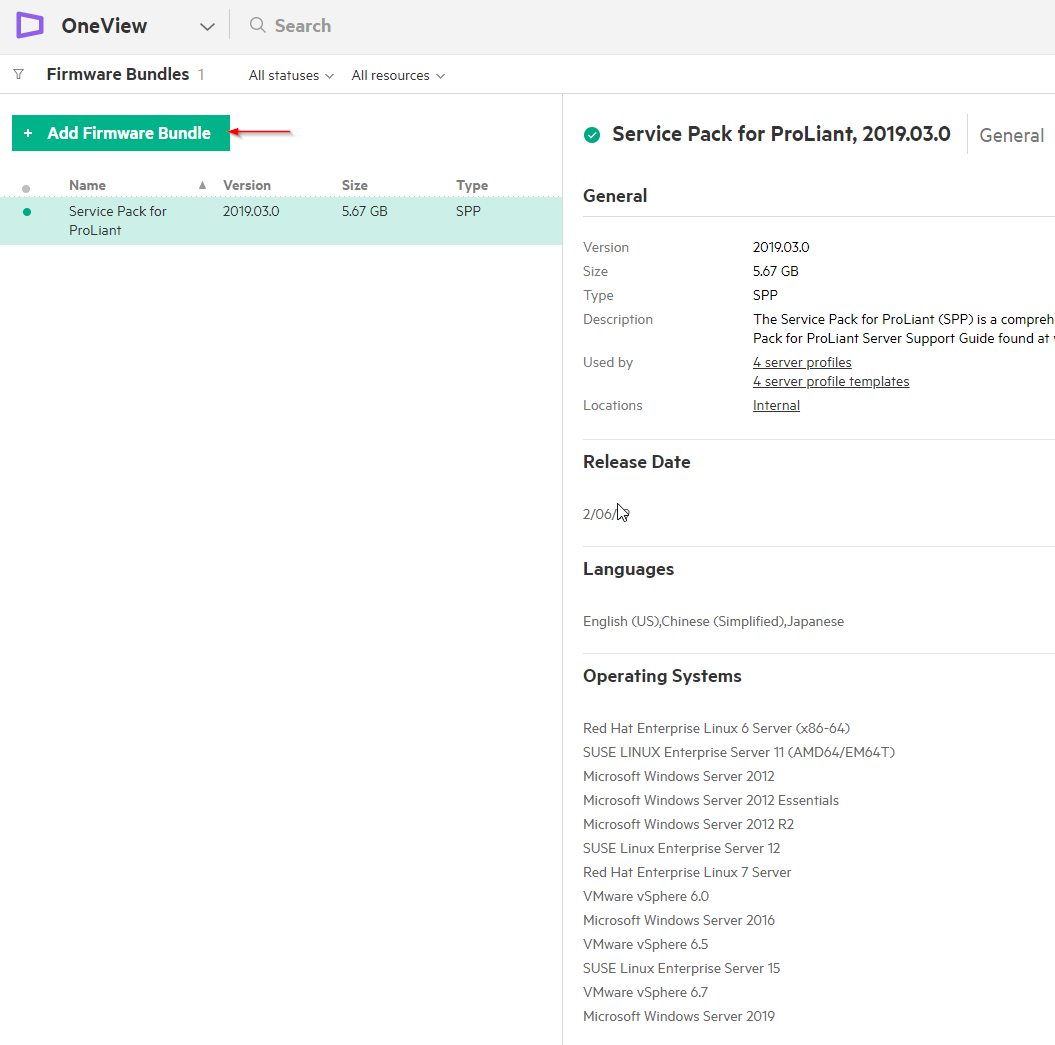This screenshot has height=1045, width=1055.
Task: Sort list by Name column
Action: coord(87,185)
